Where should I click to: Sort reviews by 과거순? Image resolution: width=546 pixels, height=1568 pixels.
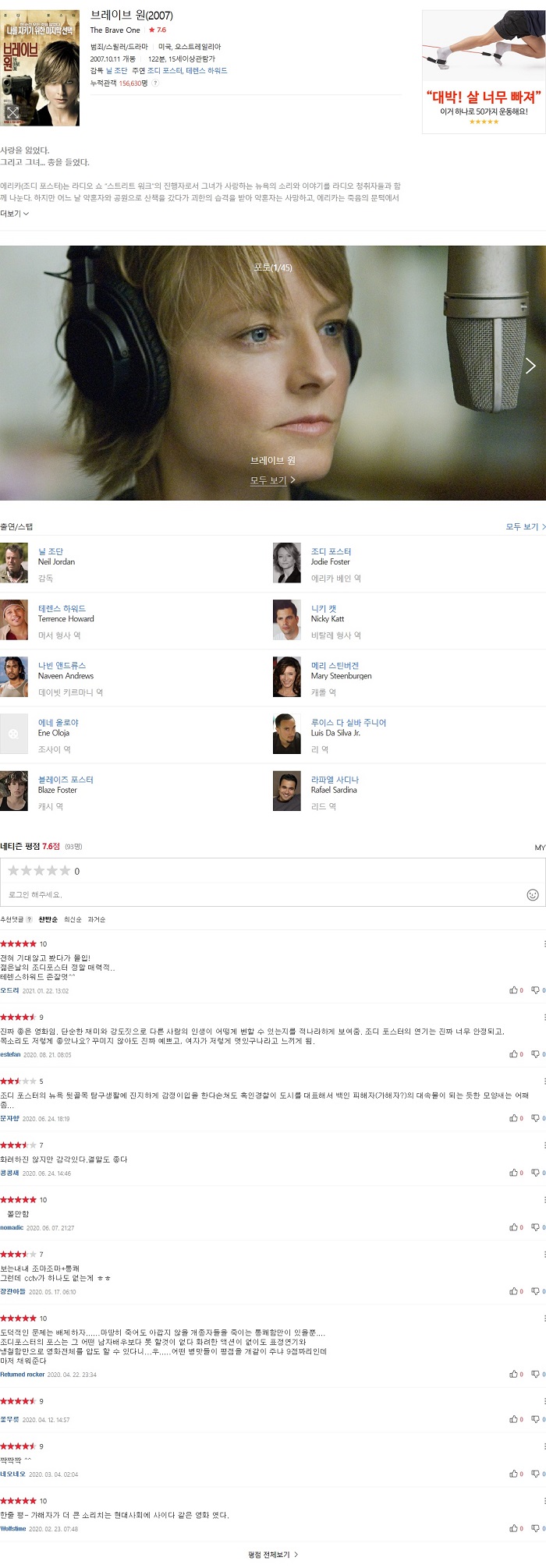pyautogui.click(x=97, y=919)
